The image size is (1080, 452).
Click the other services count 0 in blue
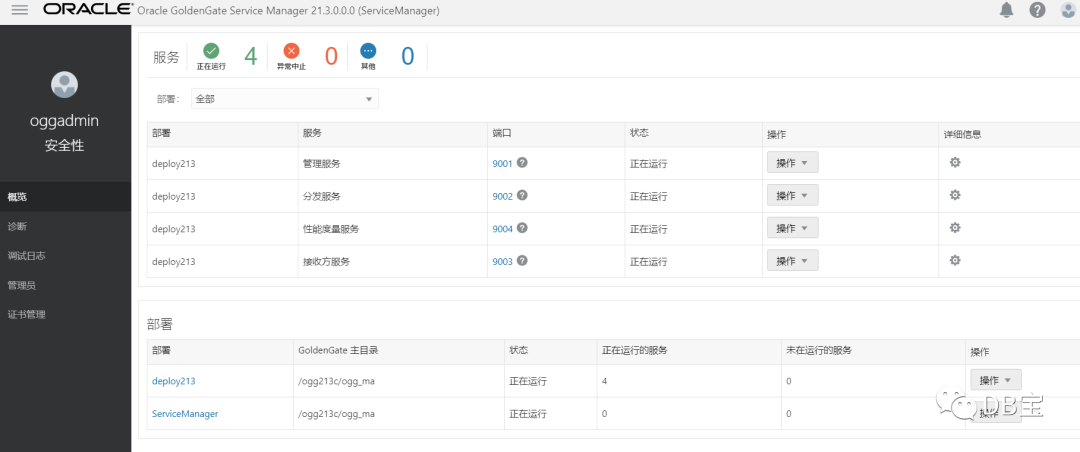(x=408, y=56)
